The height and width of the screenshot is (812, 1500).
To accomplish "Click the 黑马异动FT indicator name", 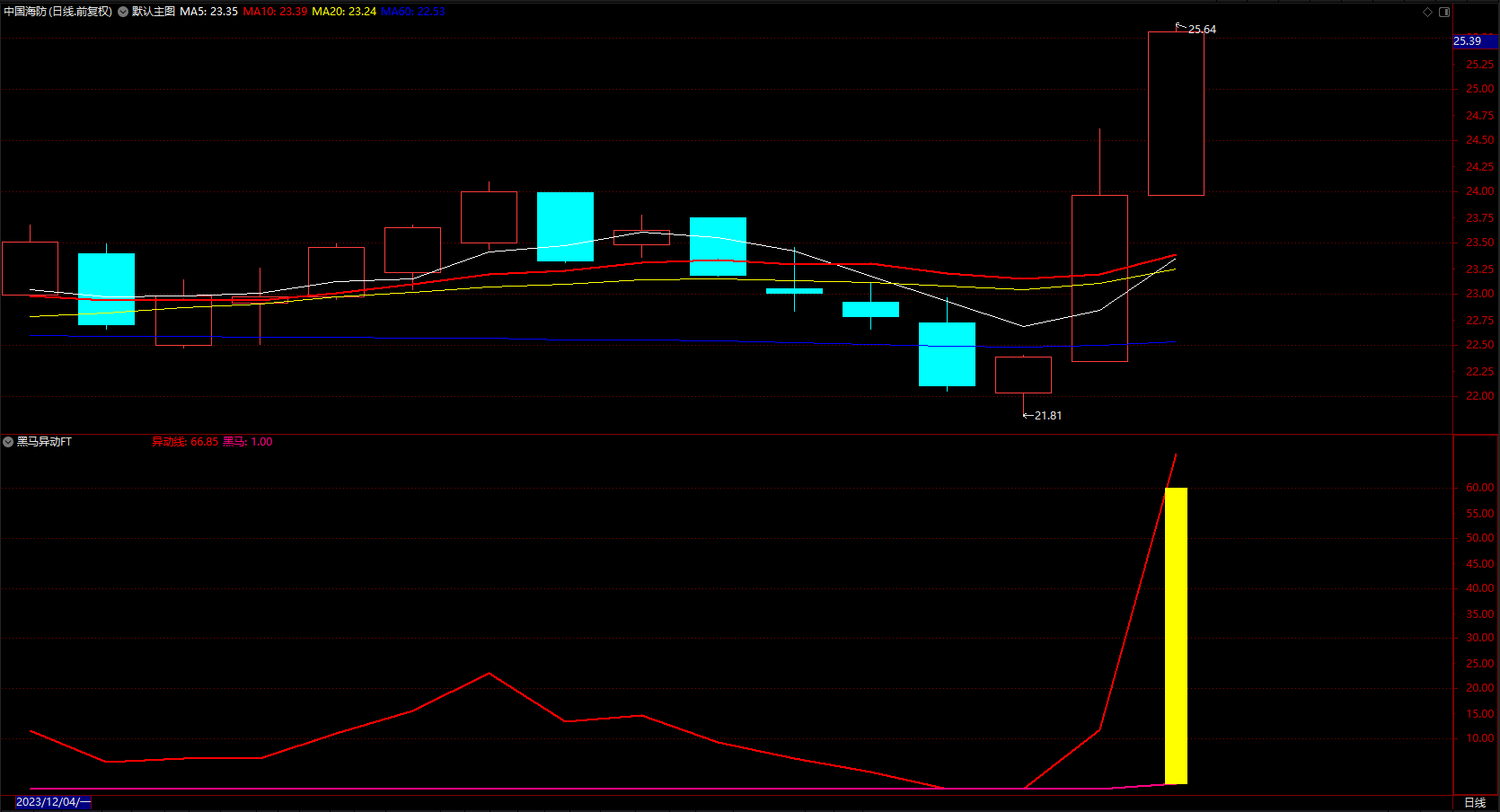I will click(44, 442).
